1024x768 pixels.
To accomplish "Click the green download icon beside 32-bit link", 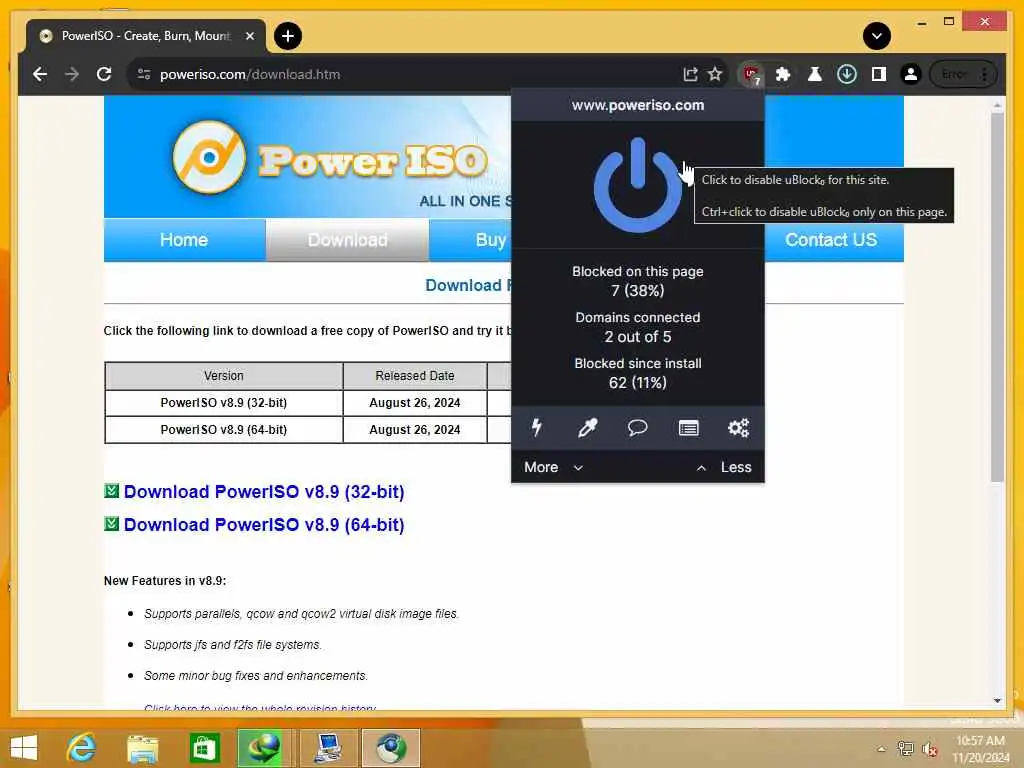I will (112, 490).
